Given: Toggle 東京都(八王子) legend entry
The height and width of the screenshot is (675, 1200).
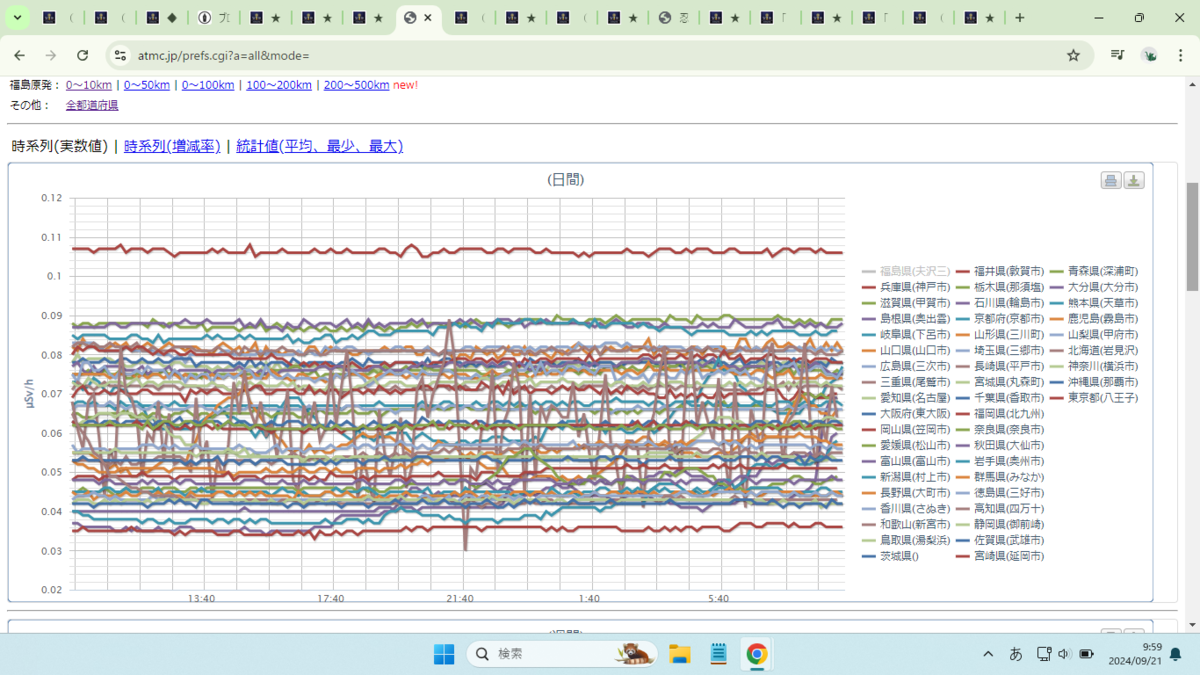Looking at the screenshot, I should (x=1093, y=397).
